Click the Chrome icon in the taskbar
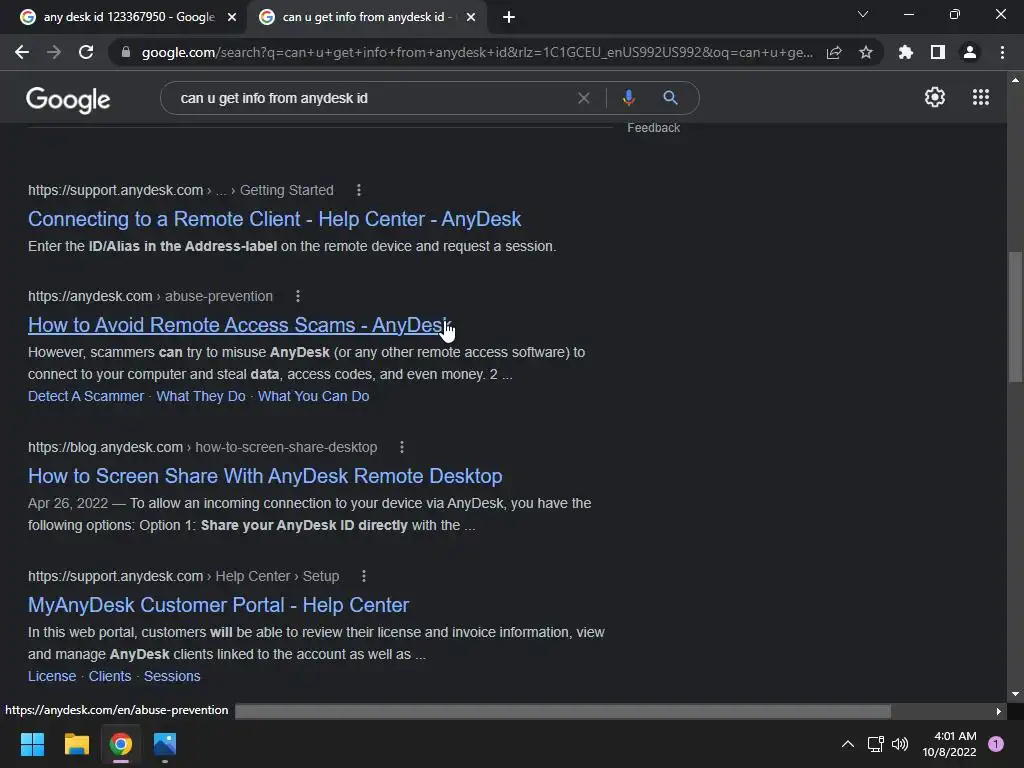This screenshot has width=1024, height=768. point(121,744)
